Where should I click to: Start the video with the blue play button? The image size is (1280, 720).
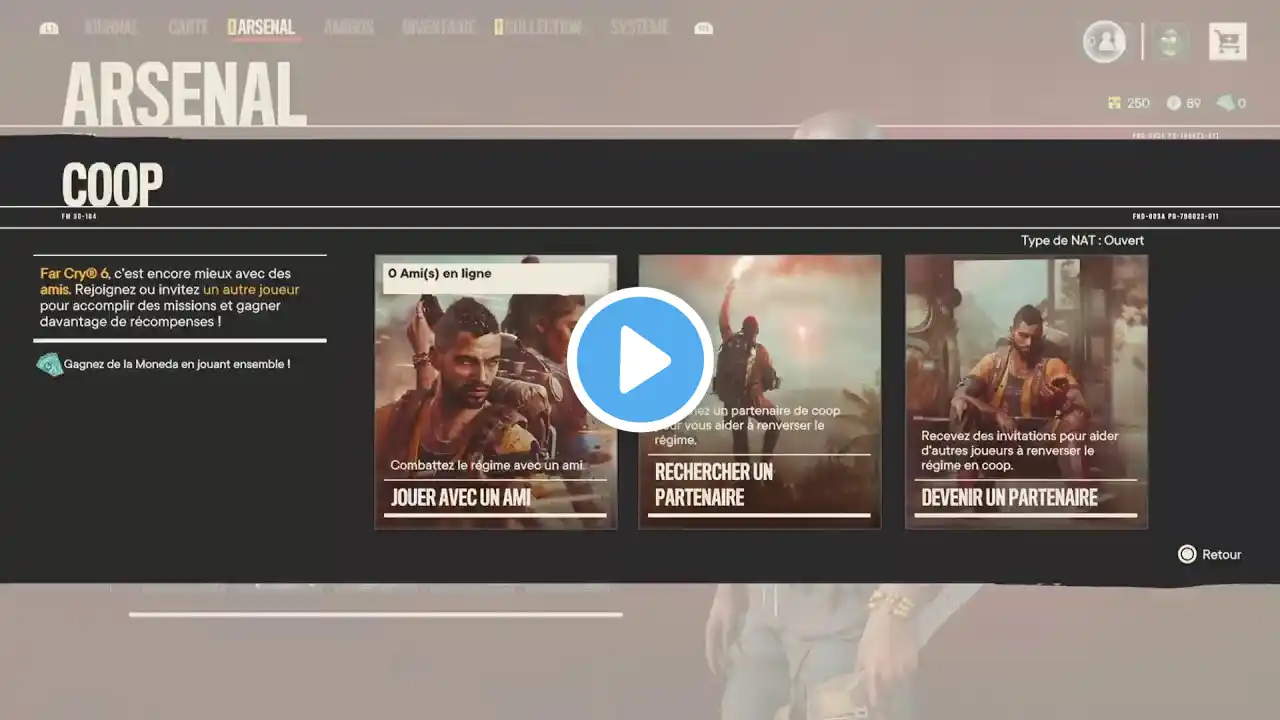click(x=640, y=360)
